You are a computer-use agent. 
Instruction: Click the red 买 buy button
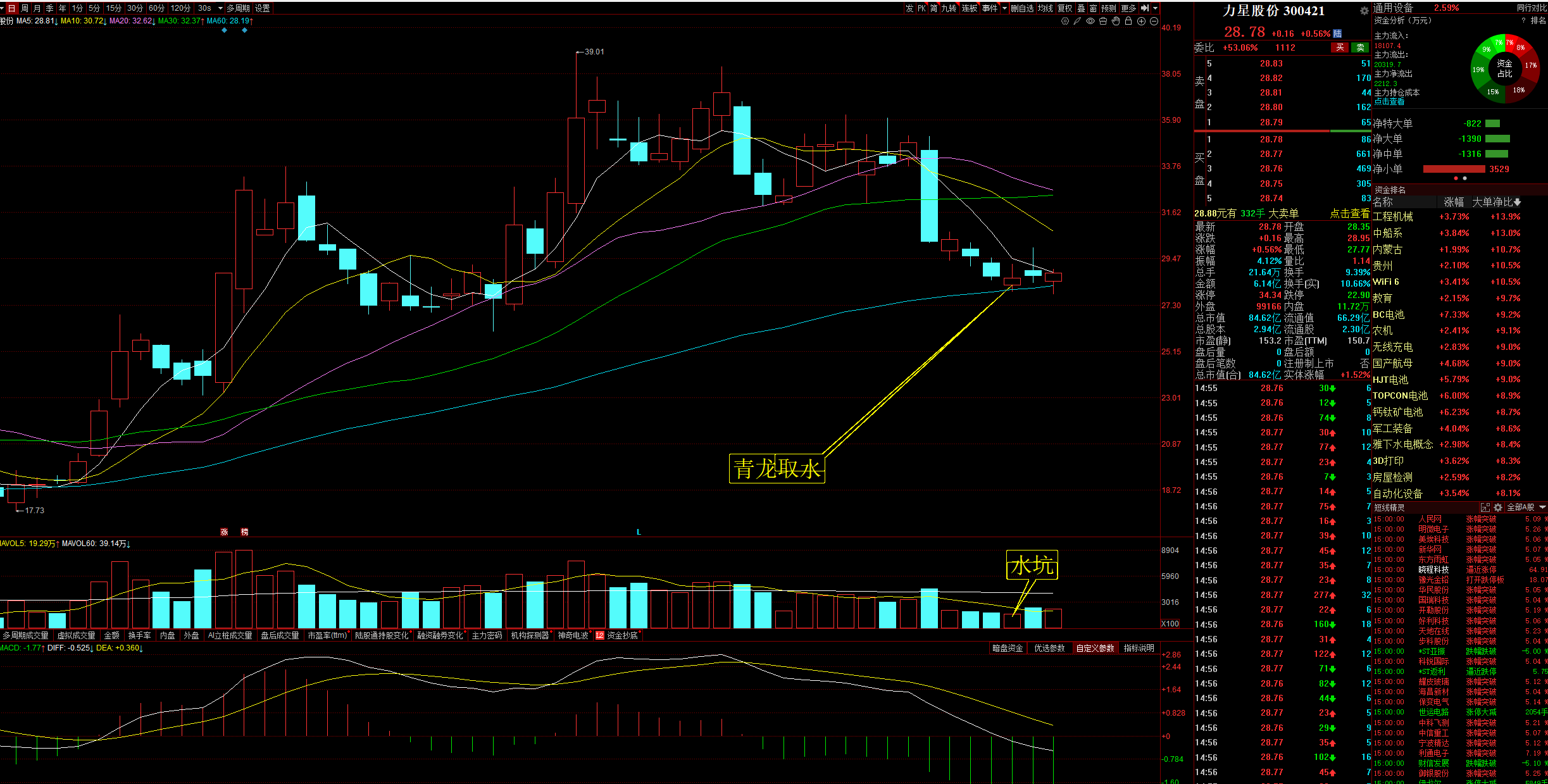(x=1340, y=47)
